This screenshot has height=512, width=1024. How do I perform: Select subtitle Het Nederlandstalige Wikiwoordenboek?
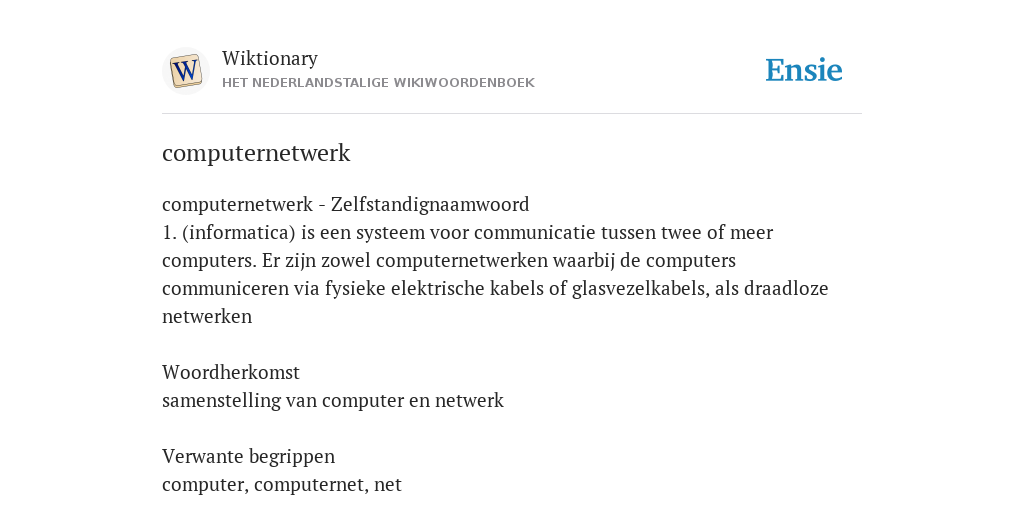tap(378, 83)
